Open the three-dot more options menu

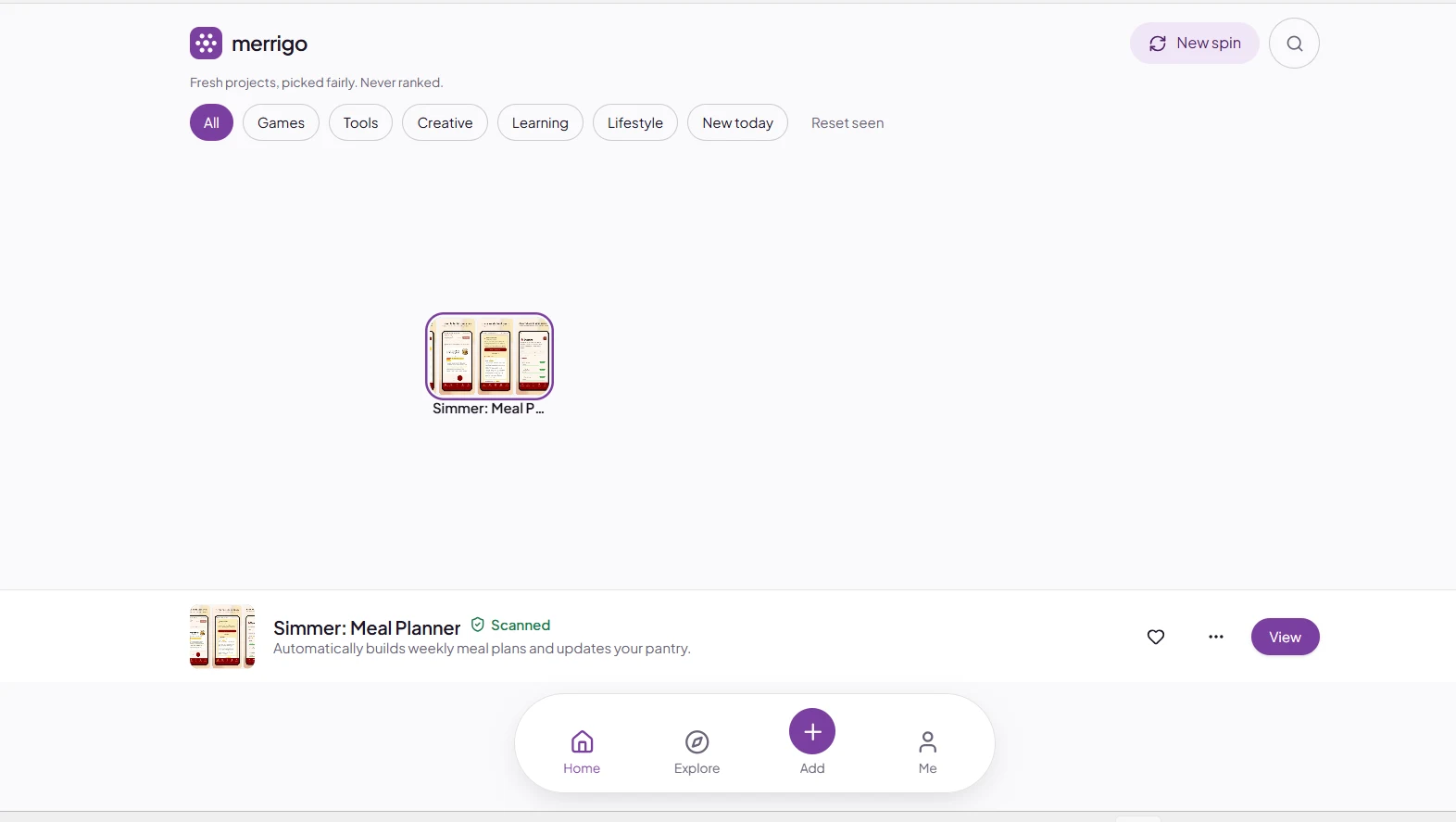click(1216, 637)
